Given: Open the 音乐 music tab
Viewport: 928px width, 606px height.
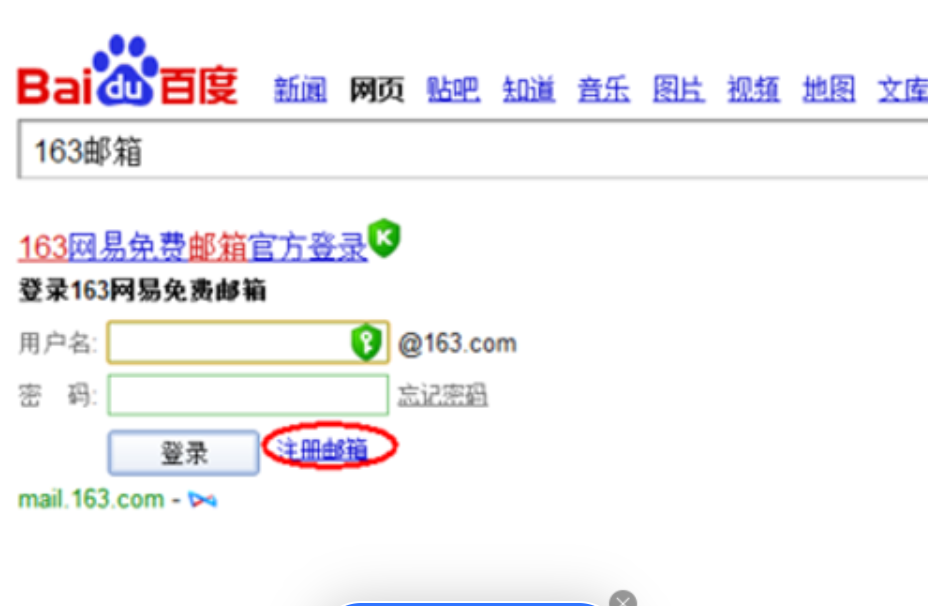Looking at the screenshot, I should (604, 90).
